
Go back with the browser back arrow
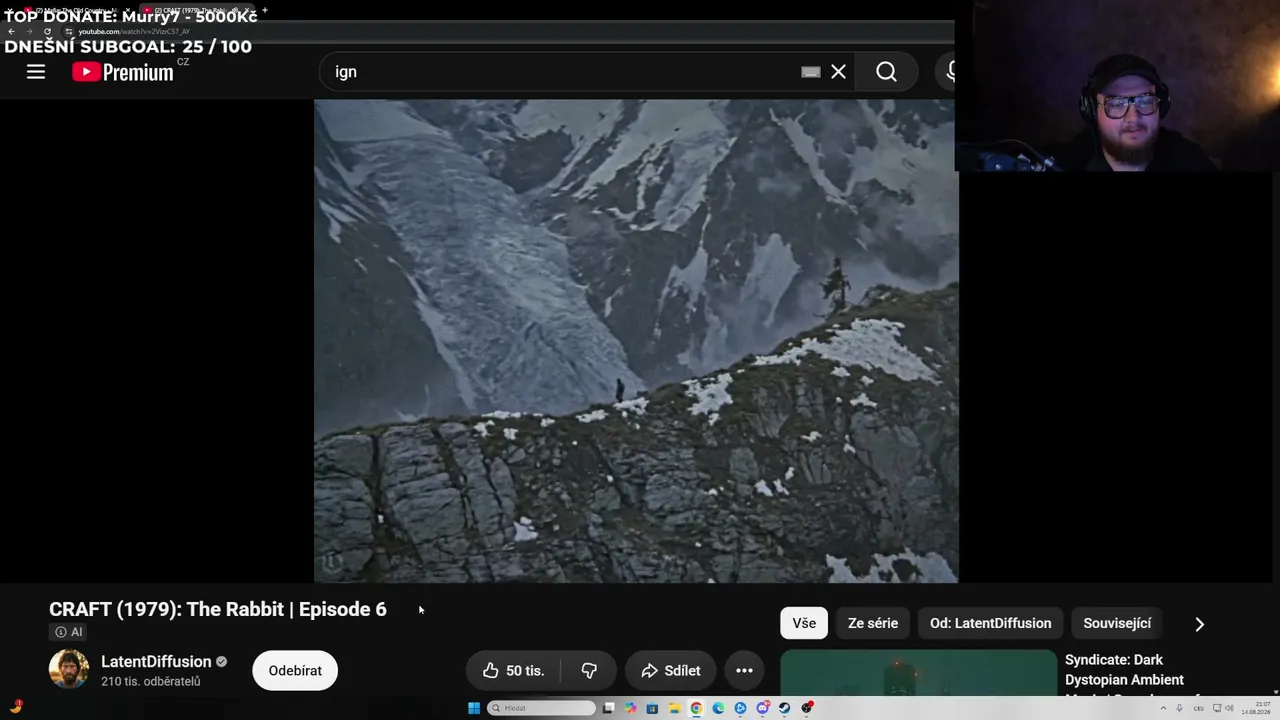tap(11, 31)
